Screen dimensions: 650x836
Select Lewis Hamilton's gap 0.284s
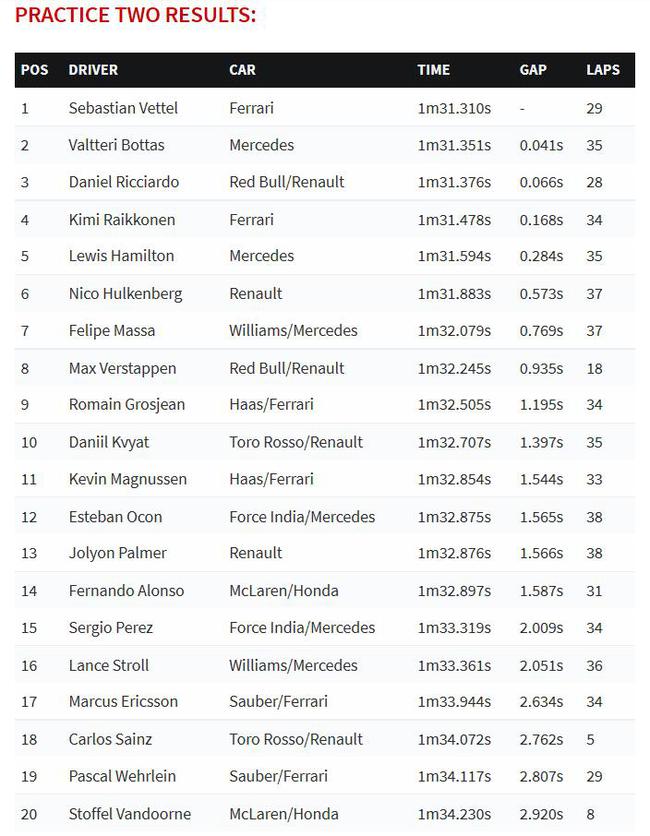tap(541, 256)
